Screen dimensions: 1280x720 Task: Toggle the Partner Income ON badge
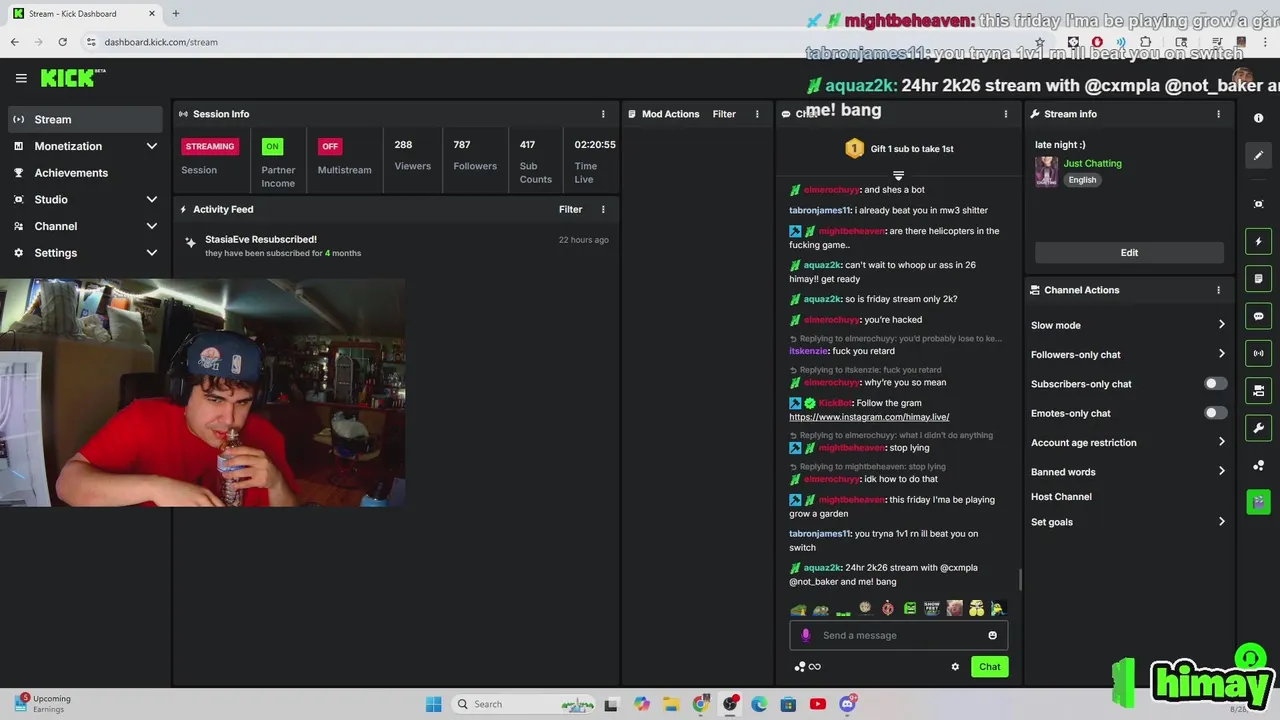[x=272, y=146]
